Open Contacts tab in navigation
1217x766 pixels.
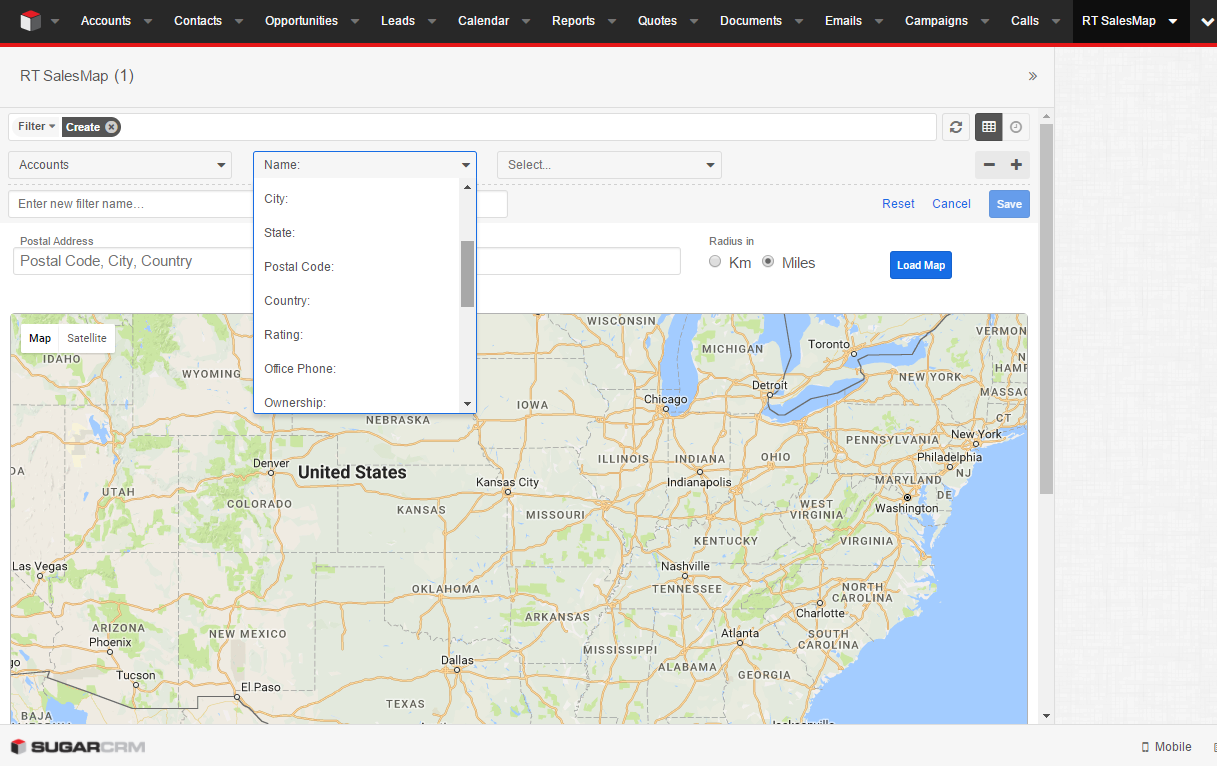[x=198, y=21]
